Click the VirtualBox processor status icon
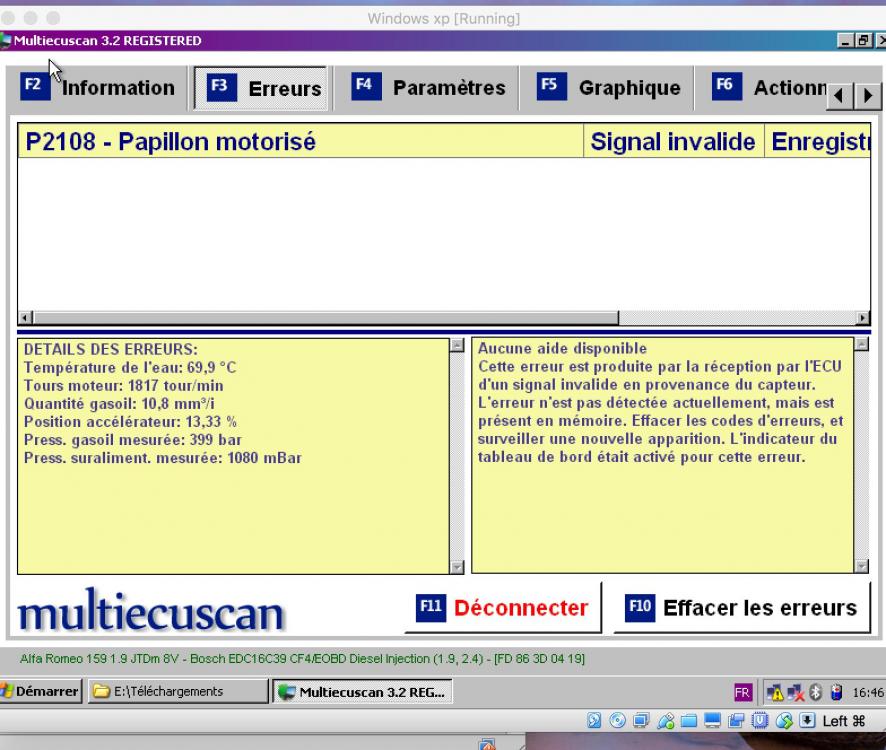The height and width of the screenshot is (750, 886). coord(758,718)
